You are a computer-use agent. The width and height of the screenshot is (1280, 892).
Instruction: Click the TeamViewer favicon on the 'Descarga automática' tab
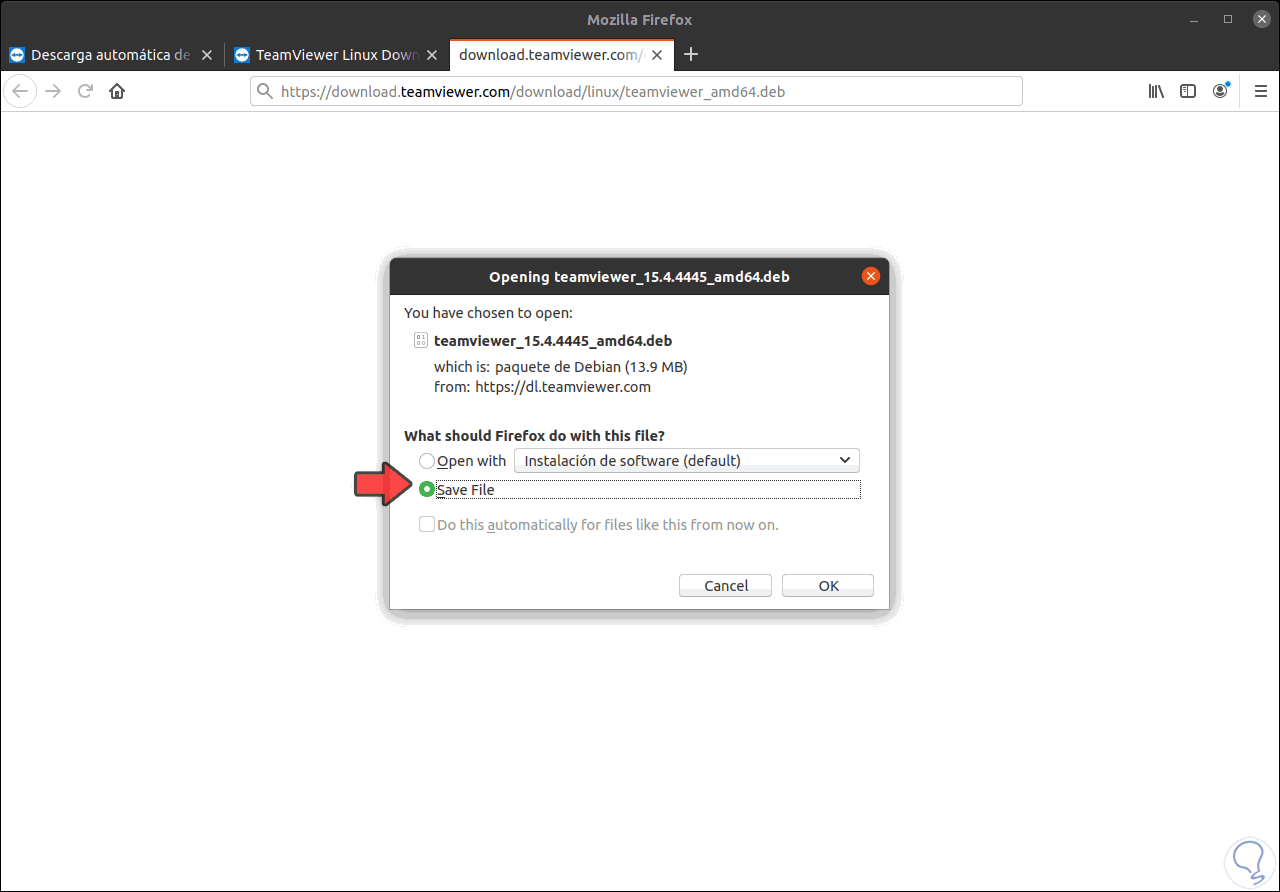click(x=17, y=55)
